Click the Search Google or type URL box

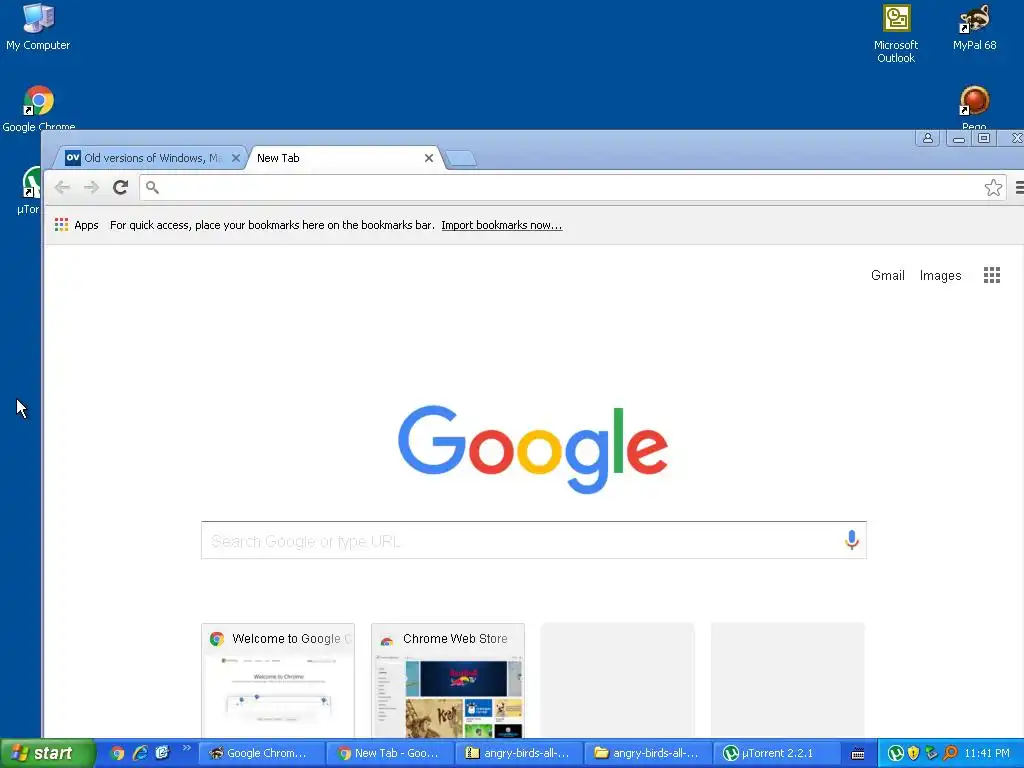point(534,540)
